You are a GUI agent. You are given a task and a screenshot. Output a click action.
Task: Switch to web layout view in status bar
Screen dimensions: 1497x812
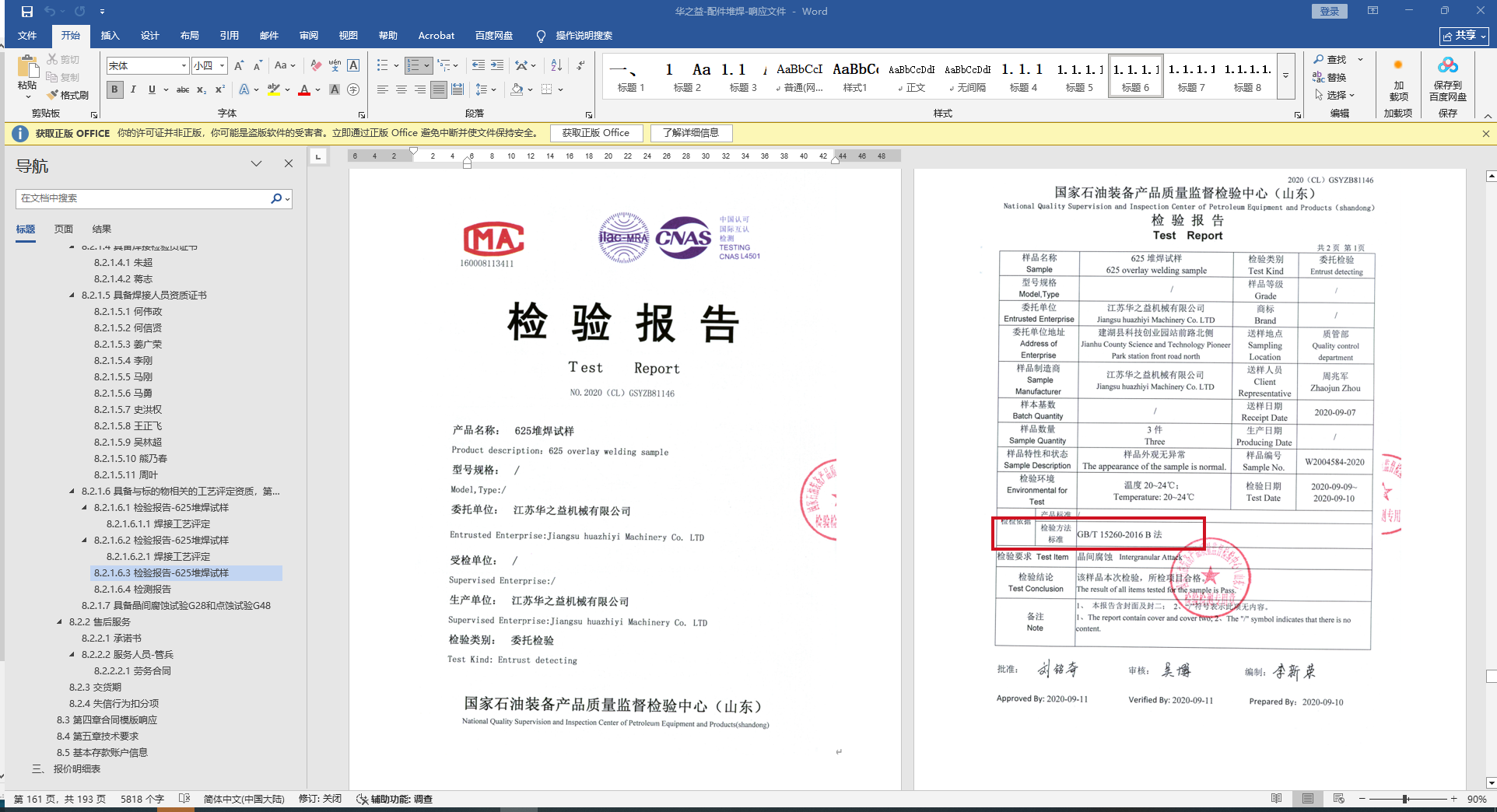click(x=1339, y=799)
